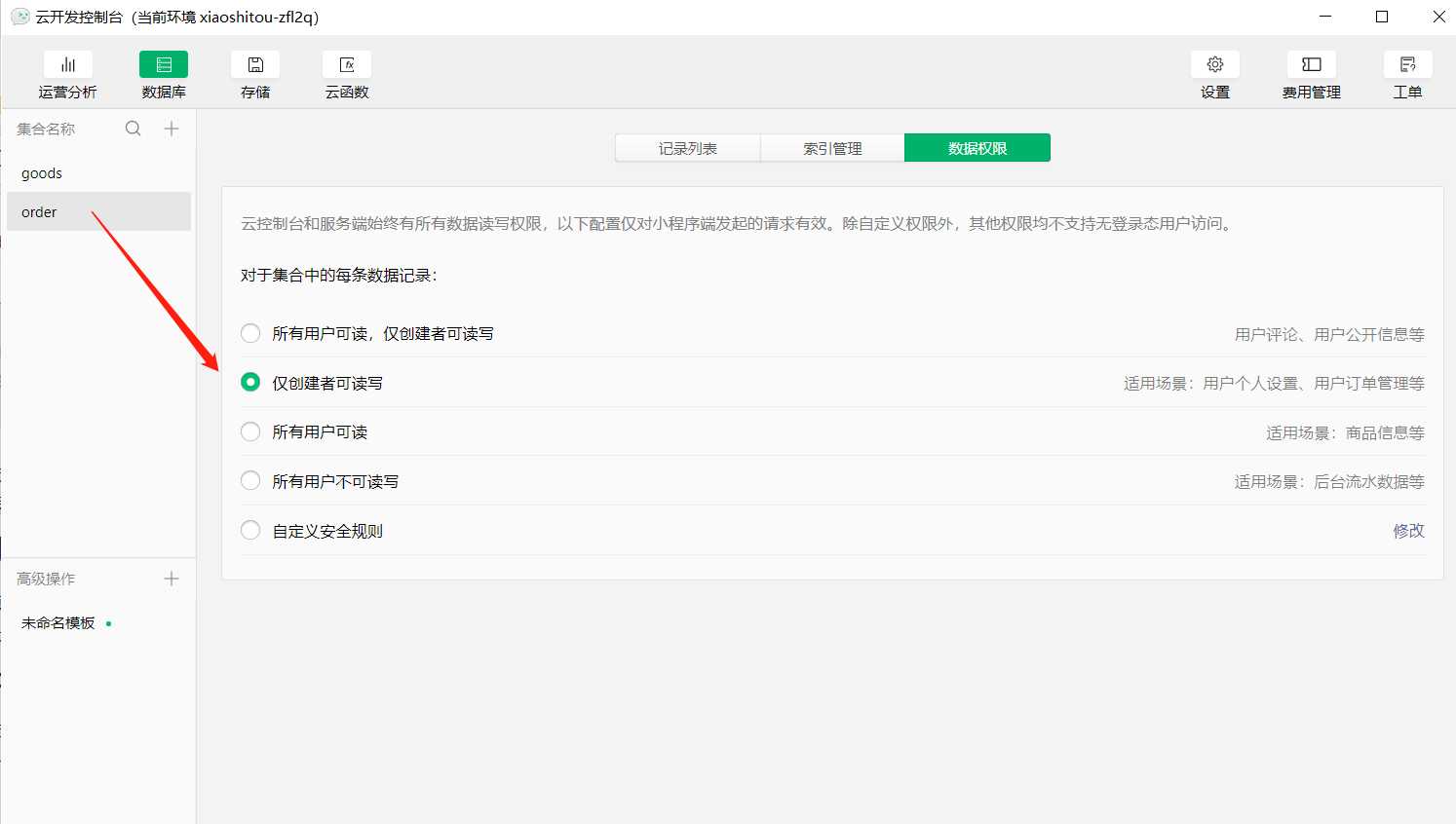The image size is (1456, 824).
Task: Switch to the 索引管理 tab
Action: [832, 148]
